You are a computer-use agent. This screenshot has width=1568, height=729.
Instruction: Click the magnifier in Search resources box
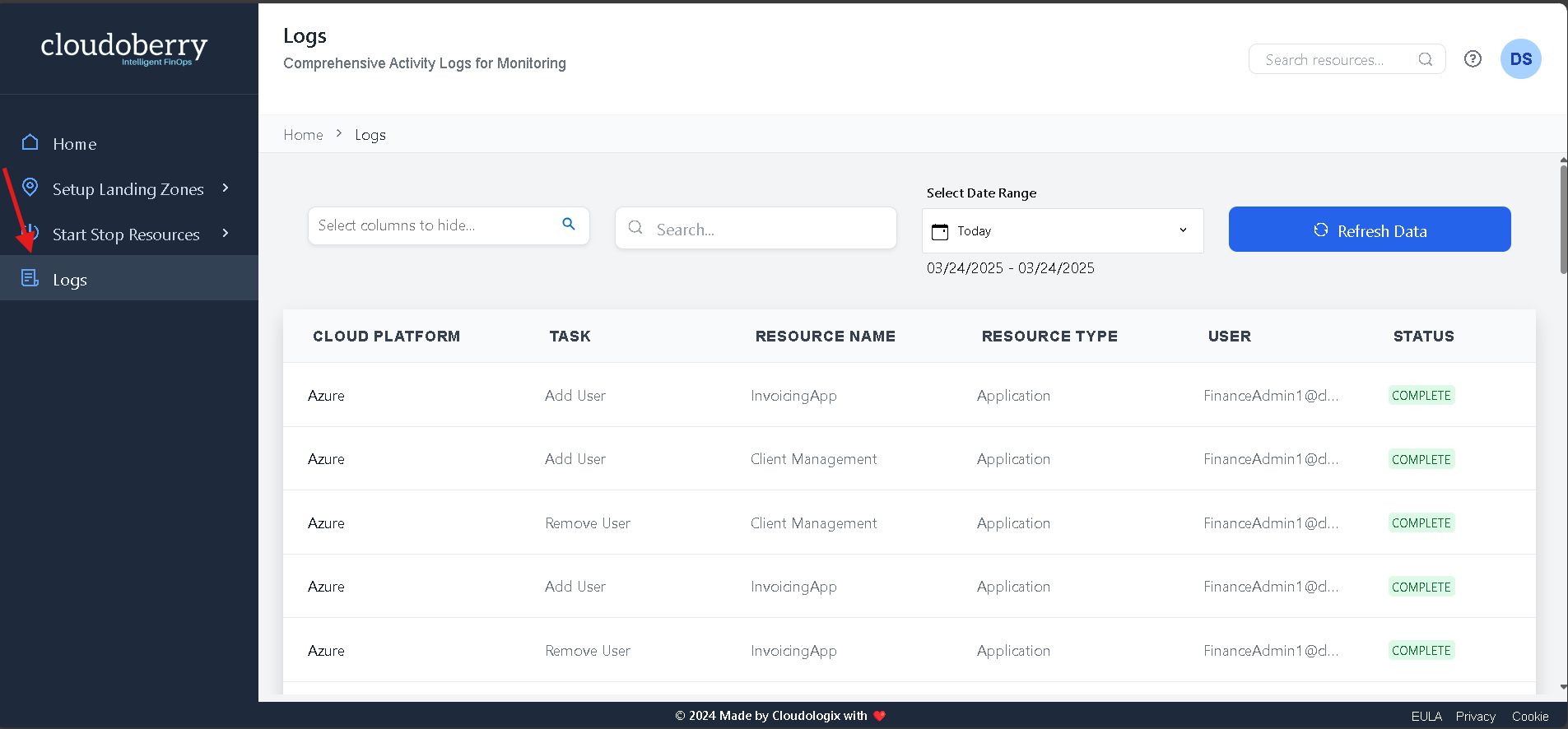coord(1426,59)
